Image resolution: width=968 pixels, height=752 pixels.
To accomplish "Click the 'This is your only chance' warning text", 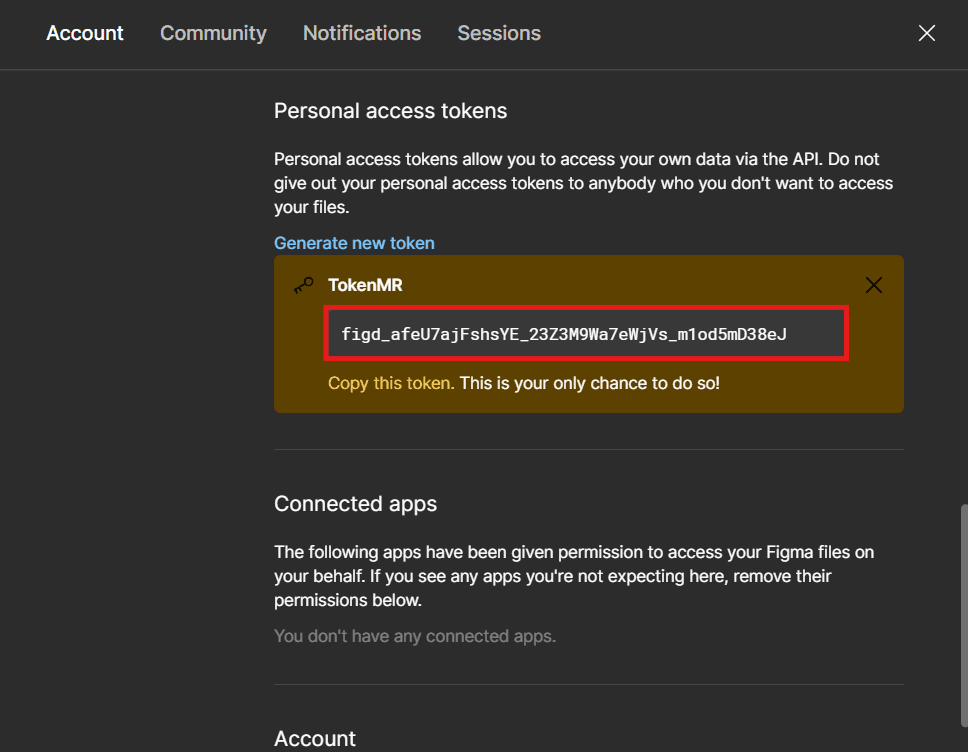I will click(x=589, y=383).
